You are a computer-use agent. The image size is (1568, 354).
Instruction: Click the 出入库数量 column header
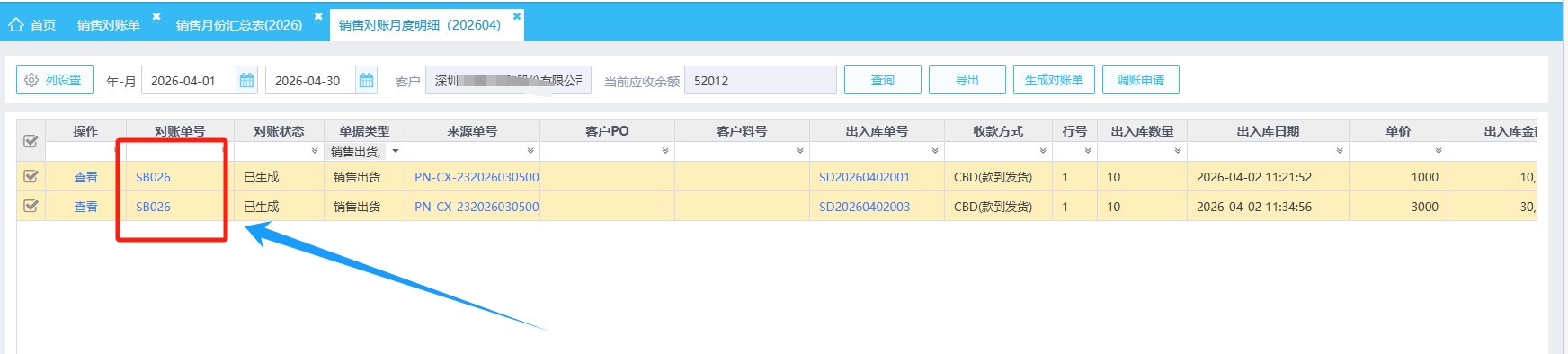click(x=1142, y=131)
